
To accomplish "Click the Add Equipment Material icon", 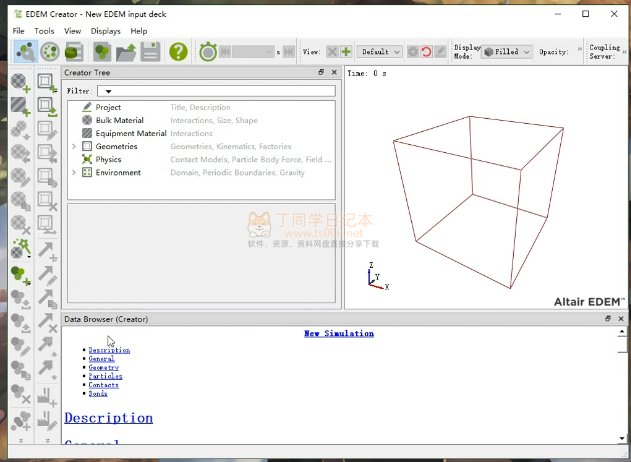I will (x=20, y=105).
